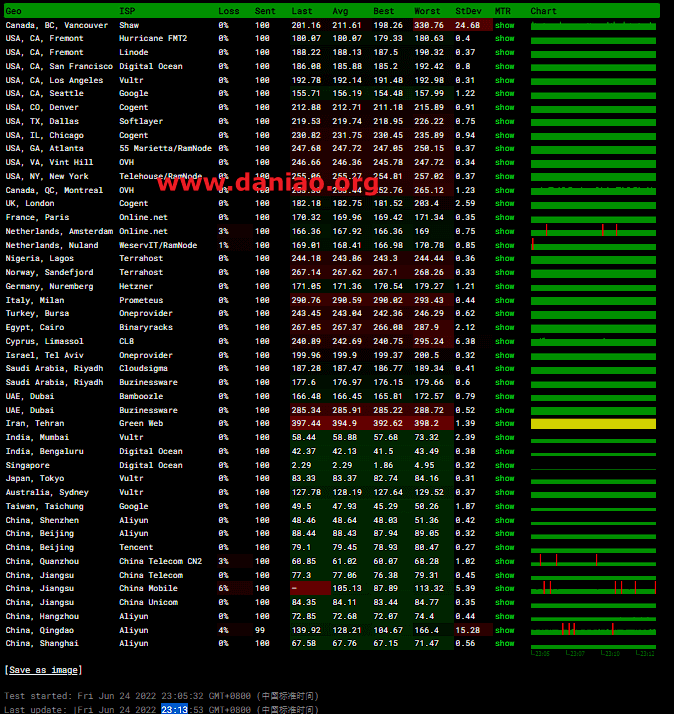Screen dimensions: 674x714
Task: Click 'Nigeria, Lagos' location text
Action: pos(40,258)
